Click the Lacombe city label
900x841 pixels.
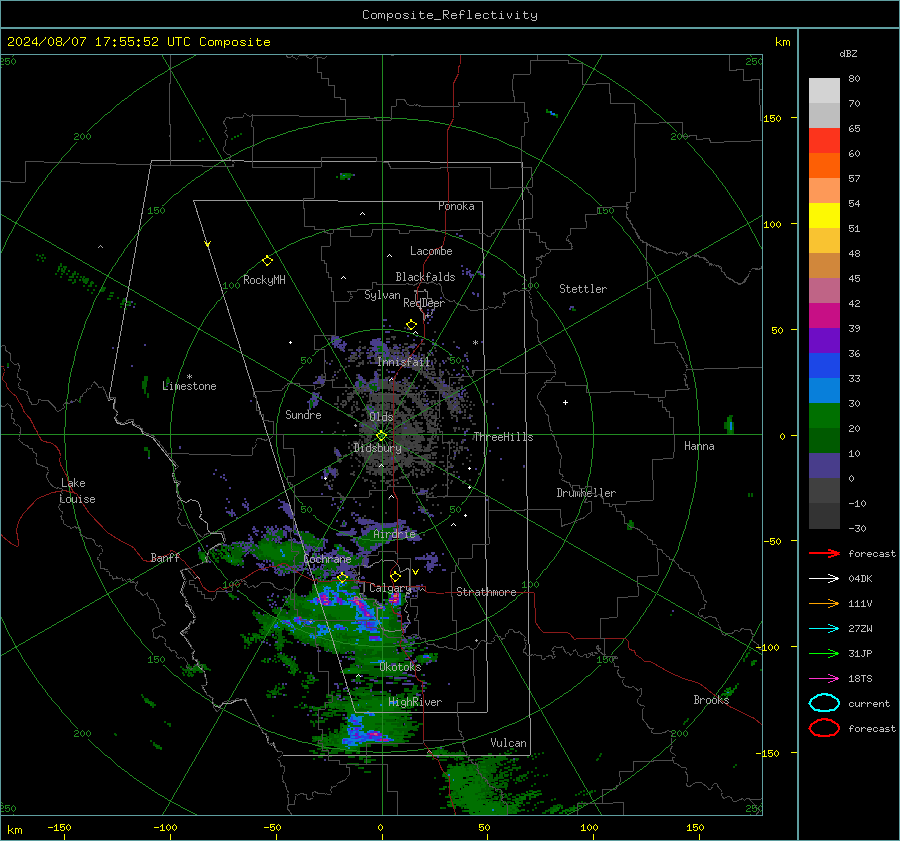(431, 251)
